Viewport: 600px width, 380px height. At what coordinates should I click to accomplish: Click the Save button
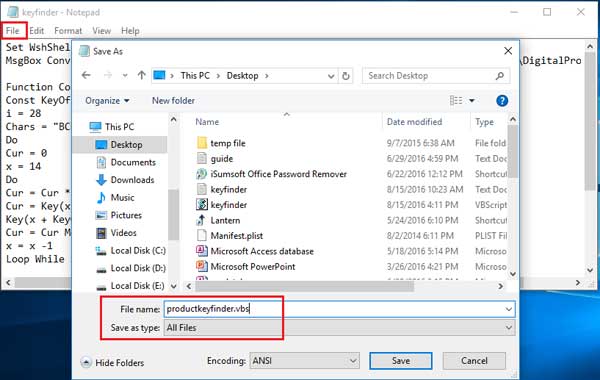click(x=401, y=360)
